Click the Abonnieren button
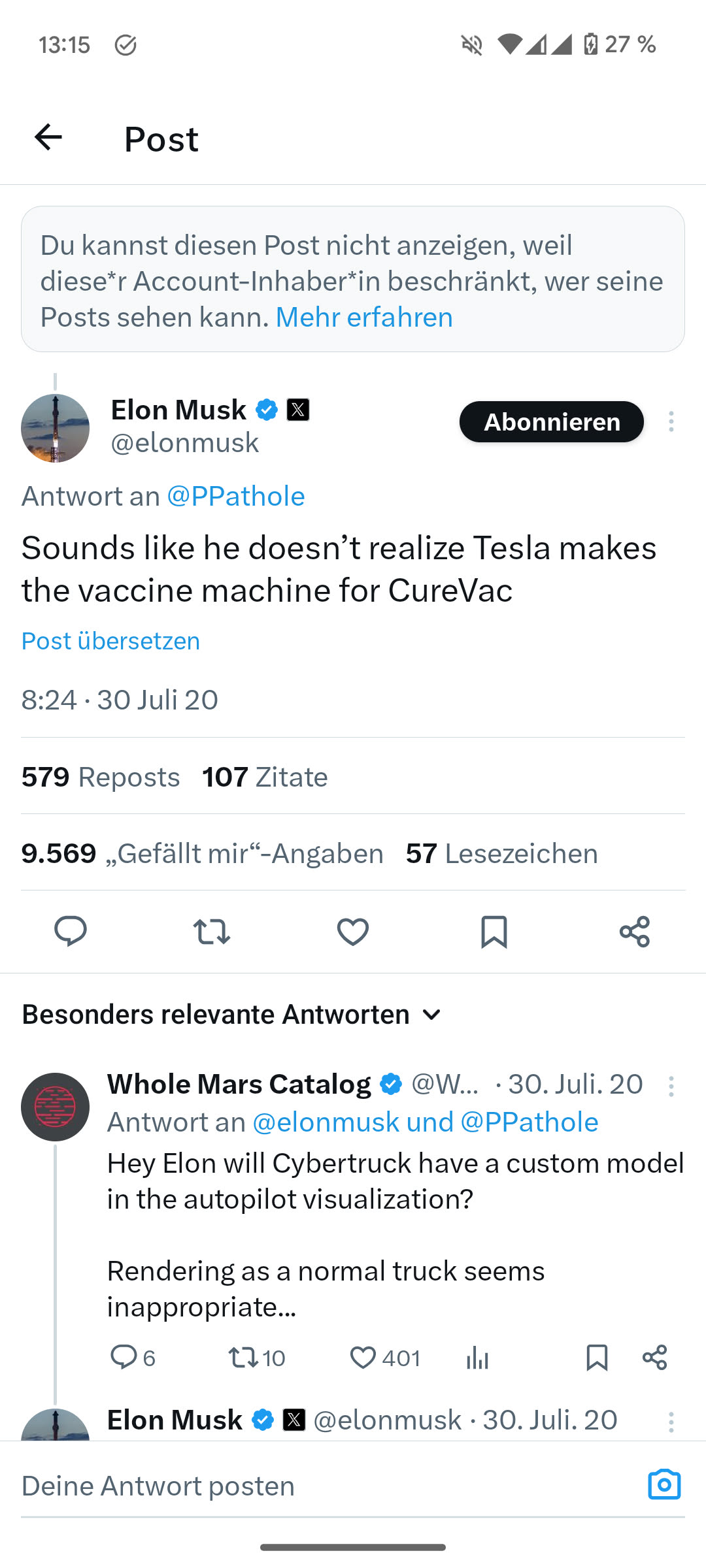The width and height of the screenshot is (706, 1568). click(x=551, y=421)
